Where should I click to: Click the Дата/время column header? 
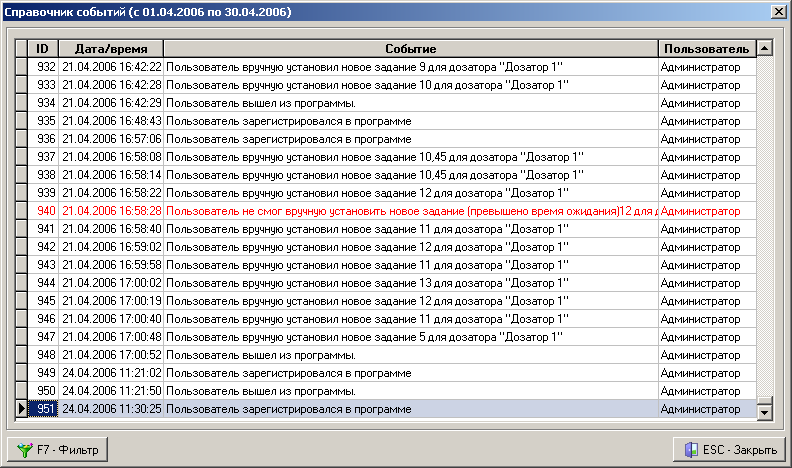pyautogui.click(x=110, y=48)
